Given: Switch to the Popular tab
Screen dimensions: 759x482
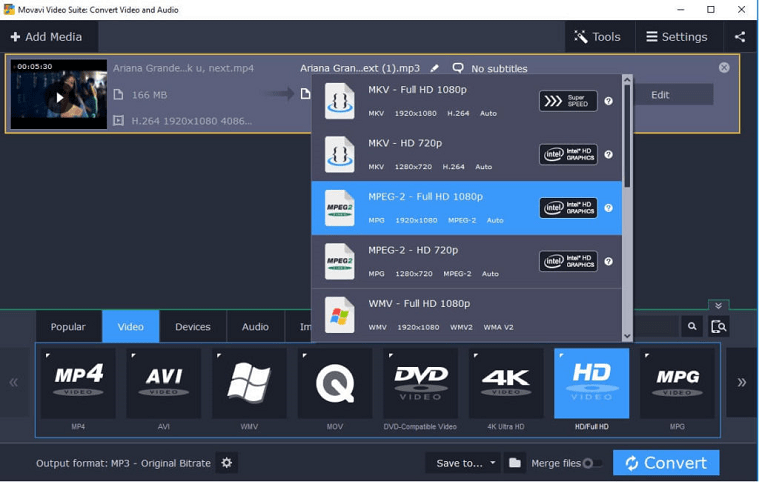Looking at the screenshot, I should click(x=68, y=327).
